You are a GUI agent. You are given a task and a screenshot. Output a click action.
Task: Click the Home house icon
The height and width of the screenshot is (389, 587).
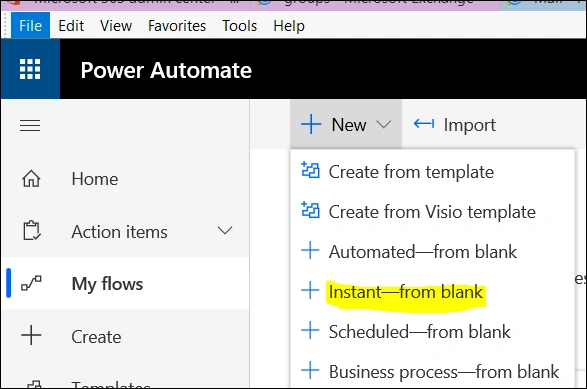tap(31, 179)
